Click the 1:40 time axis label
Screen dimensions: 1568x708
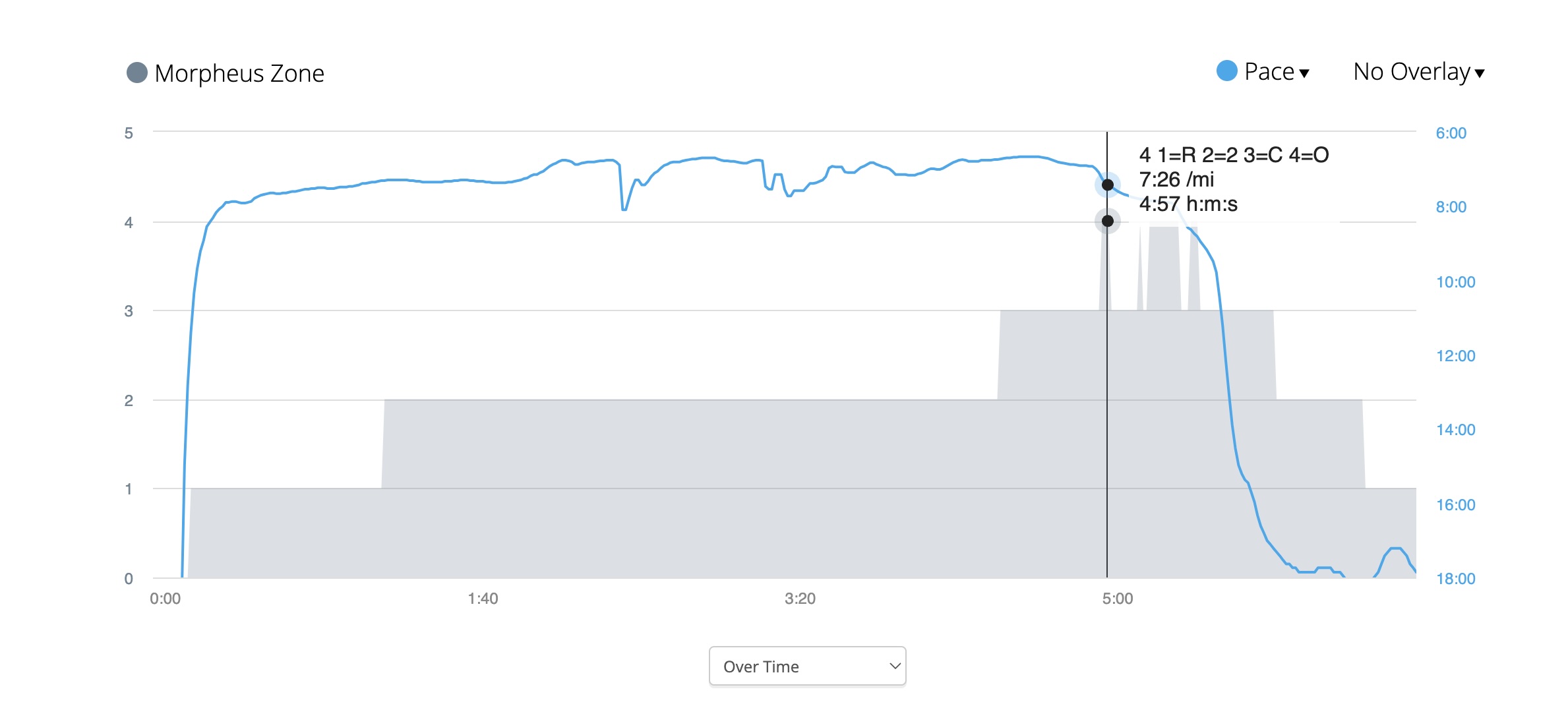coord(483,599)
